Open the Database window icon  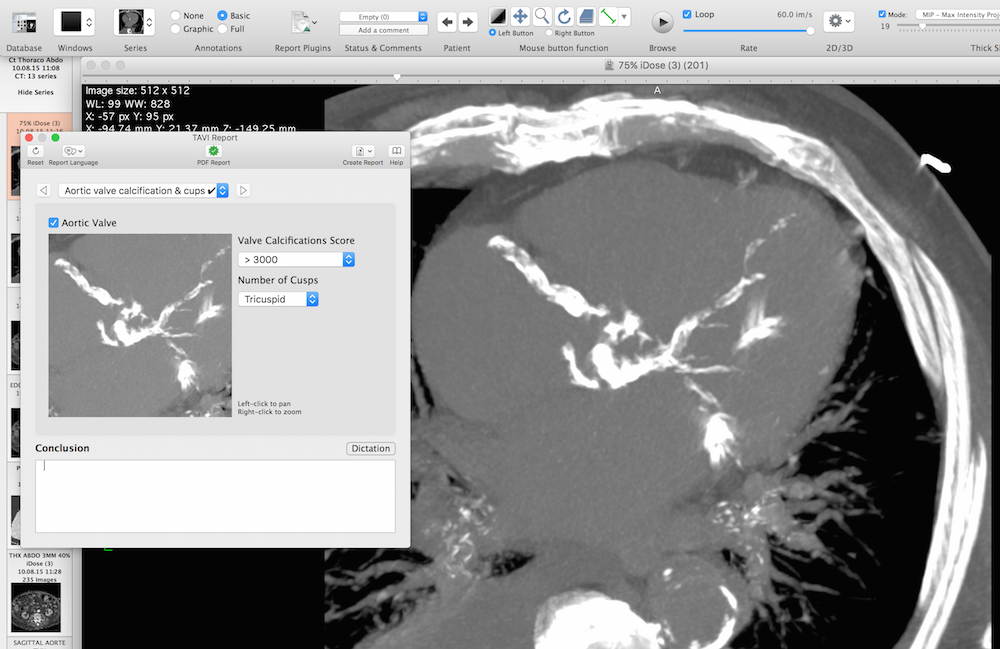coord(24,22)
